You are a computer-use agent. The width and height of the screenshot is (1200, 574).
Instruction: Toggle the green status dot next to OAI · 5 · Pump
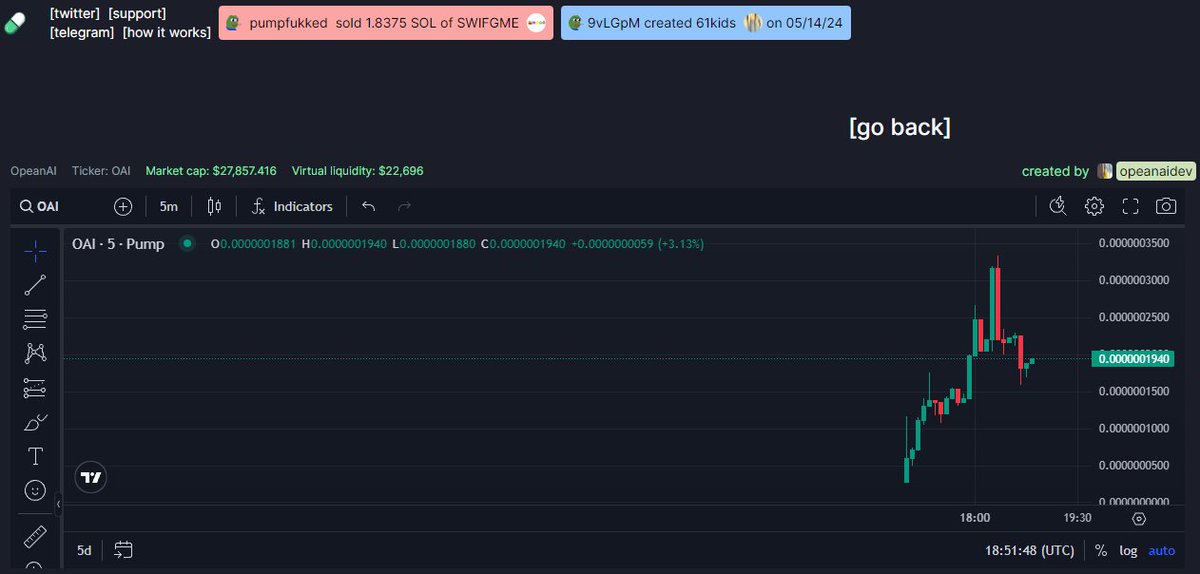[186, 243]
